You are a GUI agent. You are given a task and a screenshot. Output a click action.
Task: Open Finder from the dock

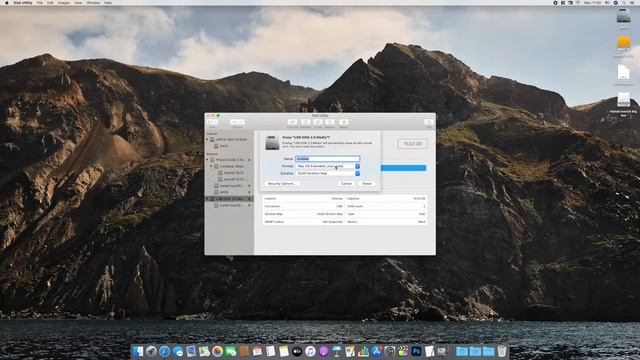pyautogui.click(x=138, y=351)
